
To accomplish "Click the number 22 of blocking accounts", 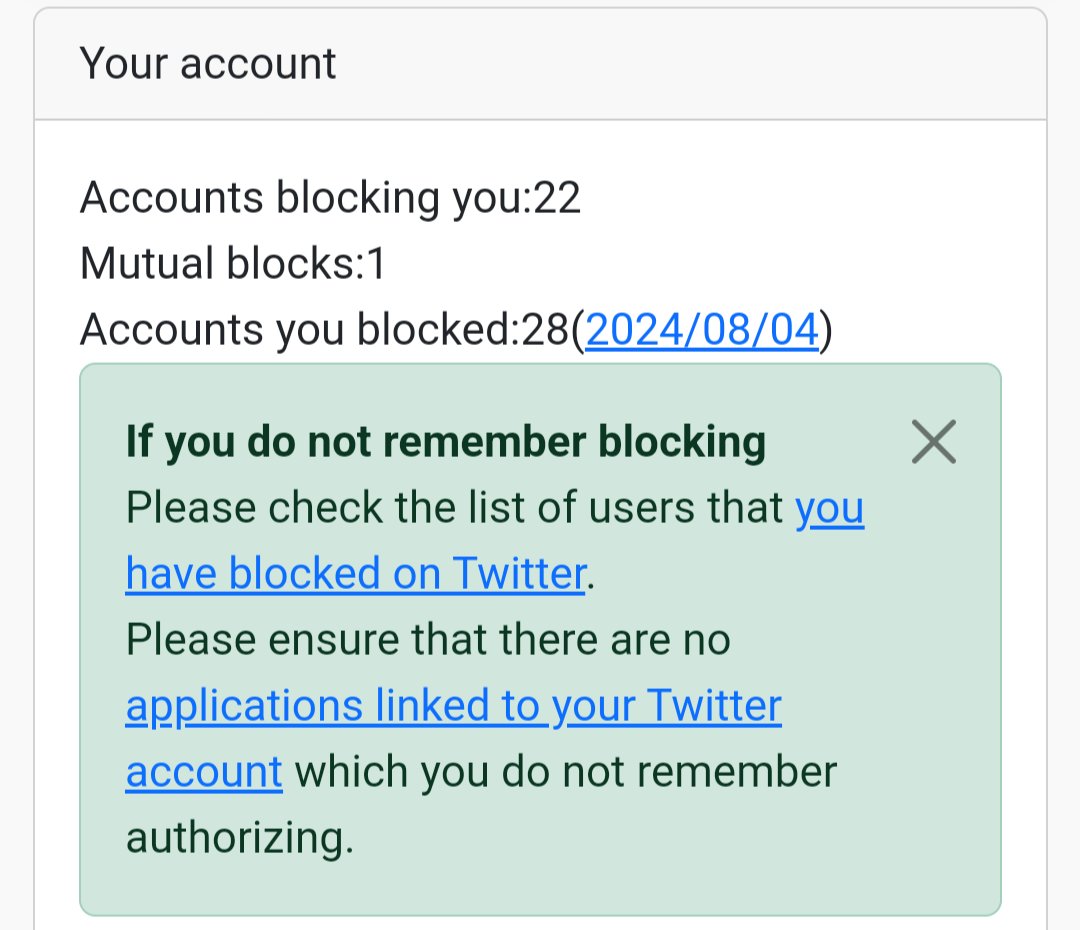I will (557, 198).
